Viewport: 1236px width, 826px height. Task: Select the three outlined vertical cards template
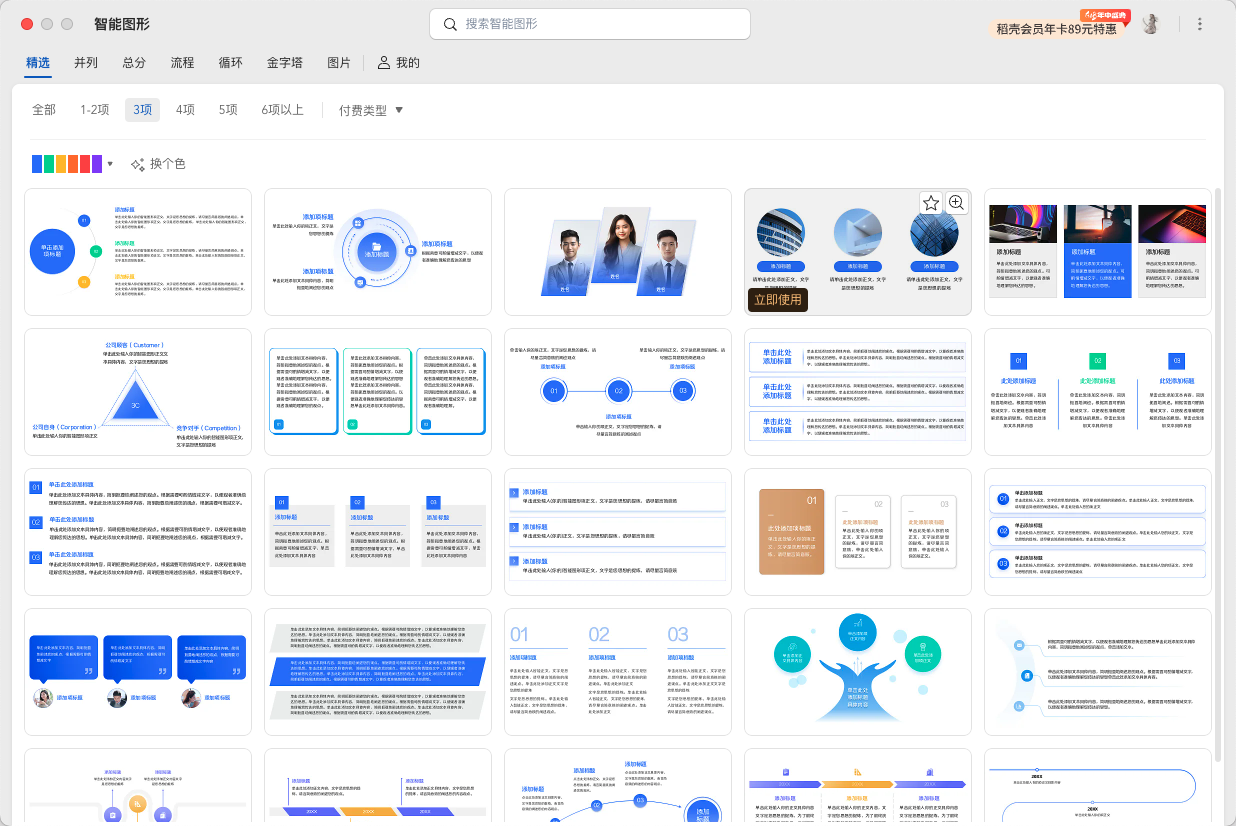coord(378,392)
